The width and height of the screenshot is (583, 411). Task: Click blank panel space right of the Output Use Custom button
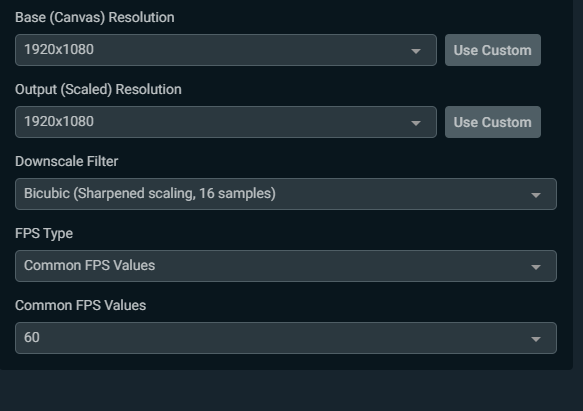[x=557, y=122]
